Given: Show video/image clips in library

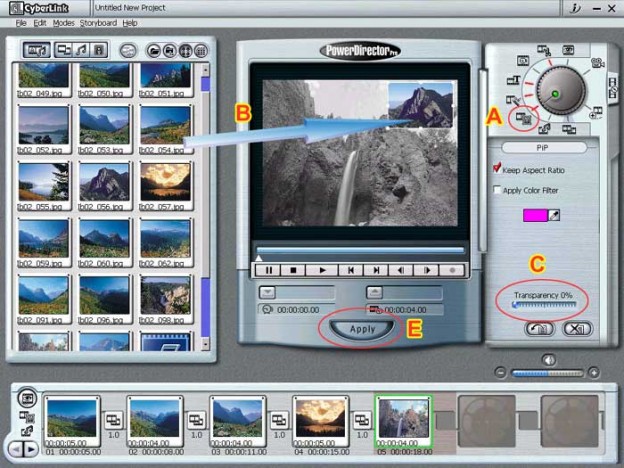Looking at the screenshot, I should pos(64,50).
